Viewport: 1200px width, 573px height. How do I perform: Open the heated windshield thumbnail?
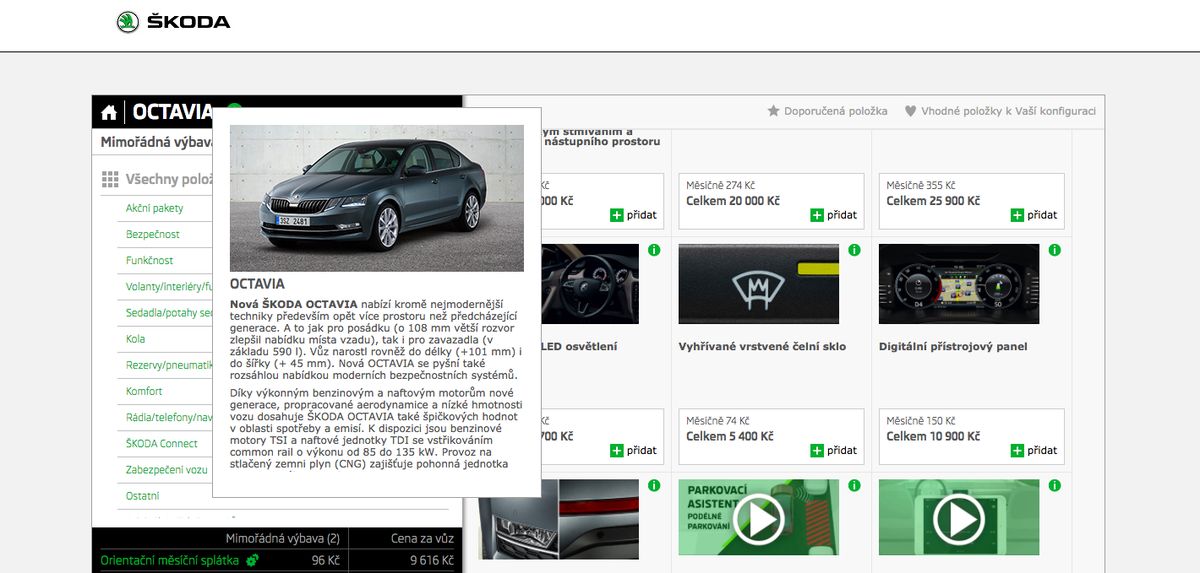pos(758,284)
